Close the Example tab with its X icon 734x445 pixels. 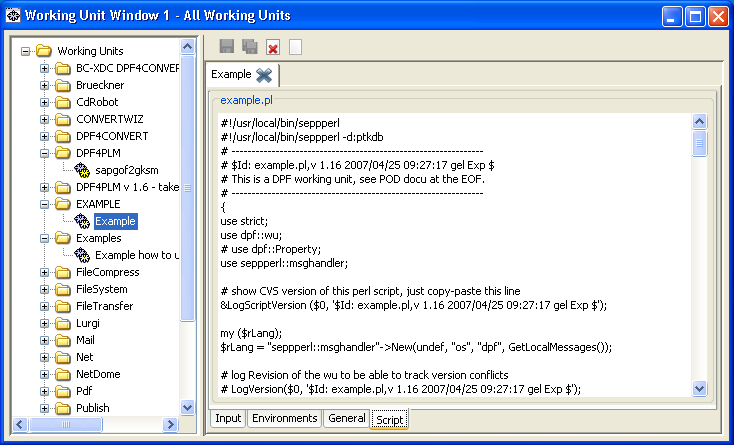(x=264, y=75)
